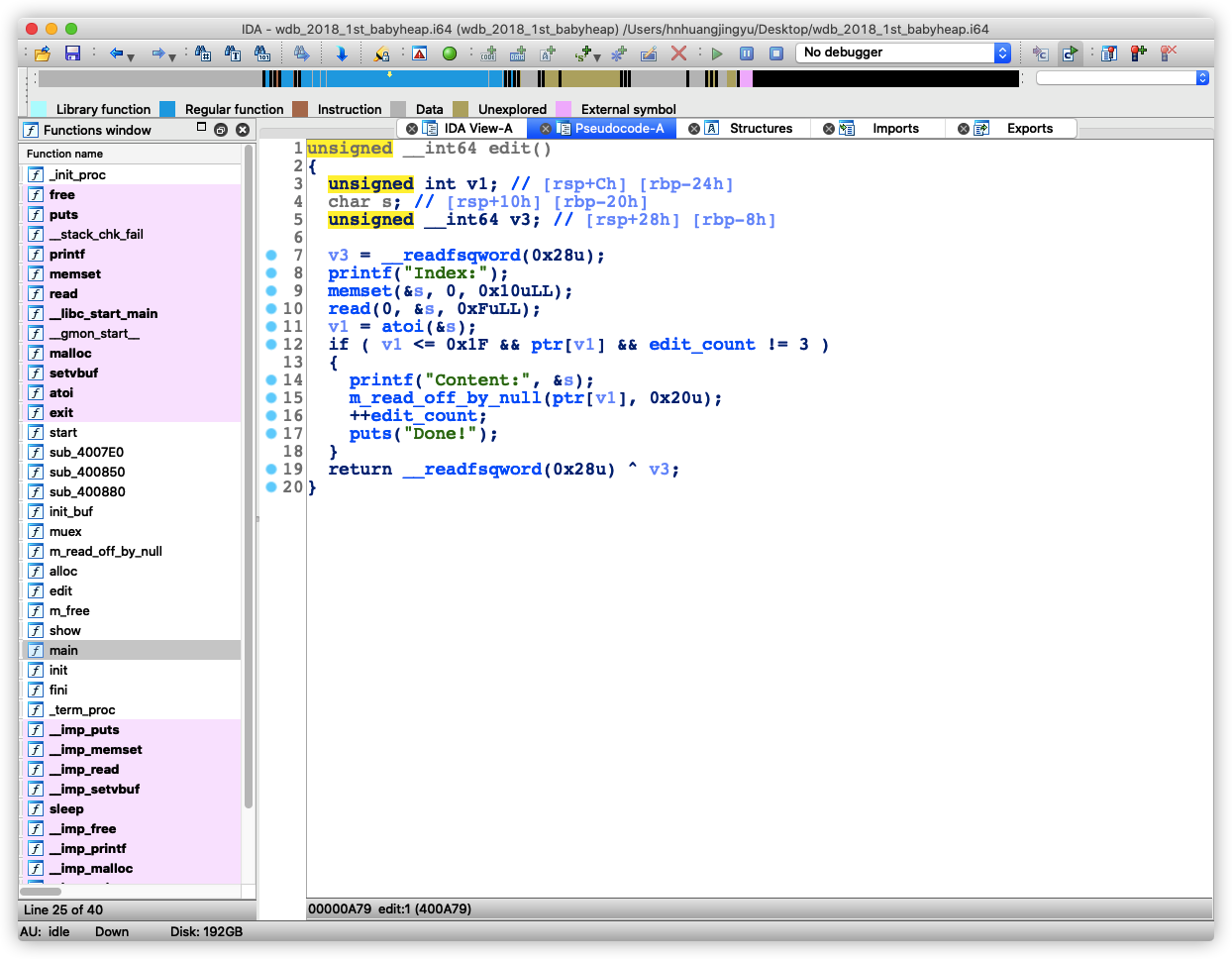The width and height of the screenshot is (1232, 959).
Task: Click the make-data icon
Action: 517,53
